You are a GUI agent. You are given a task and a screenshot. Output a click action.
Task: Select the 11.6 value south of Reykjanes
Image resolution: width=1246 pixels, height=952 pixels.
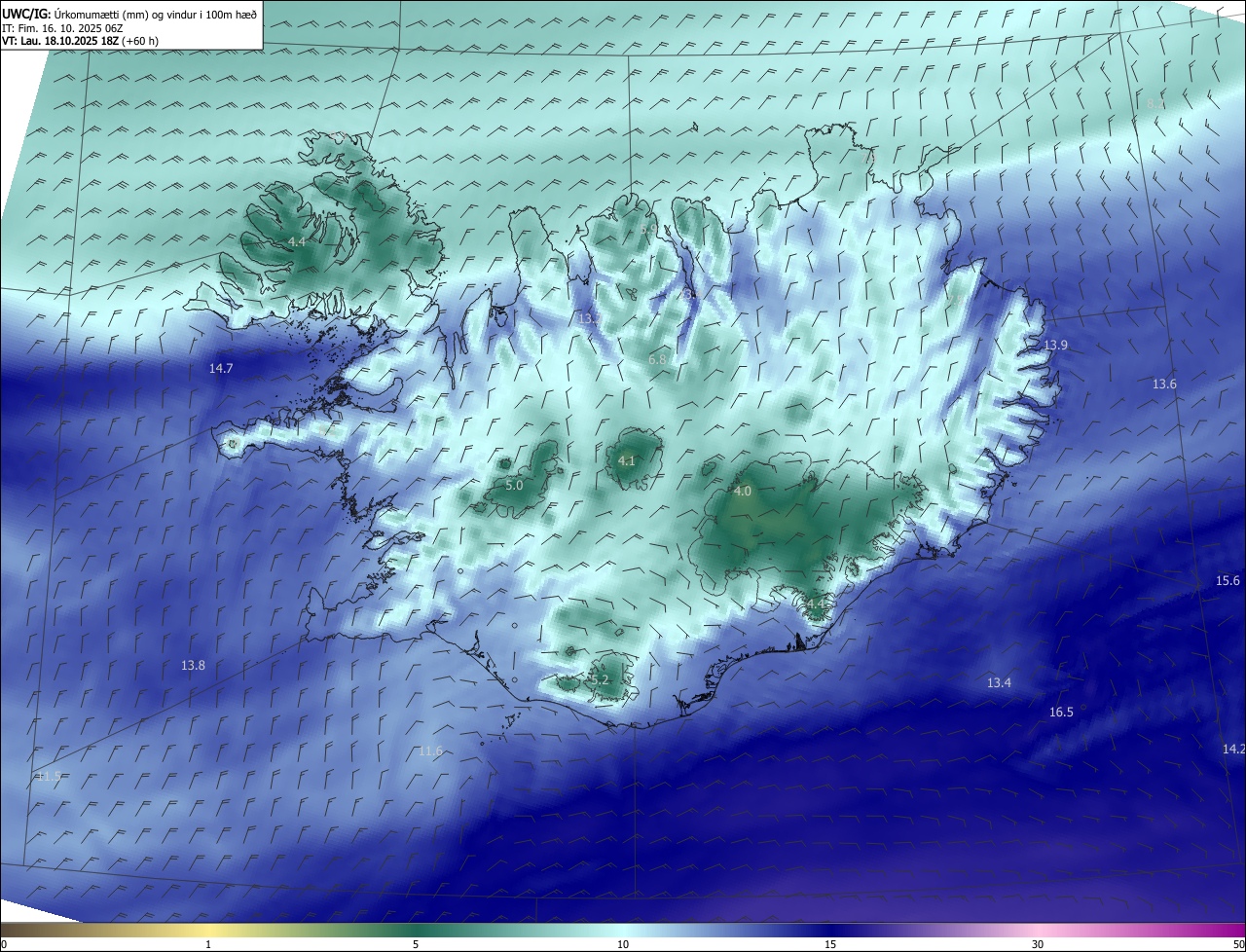coord(430,751)
